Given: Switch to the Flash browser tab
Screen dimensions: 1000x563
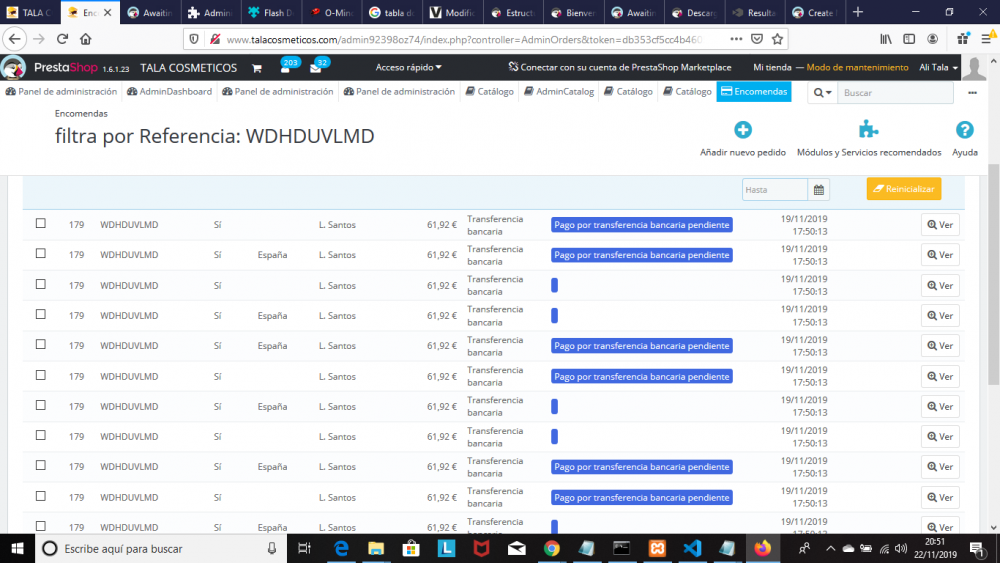Looking at the screenshot, I should (x=272, y=12).
